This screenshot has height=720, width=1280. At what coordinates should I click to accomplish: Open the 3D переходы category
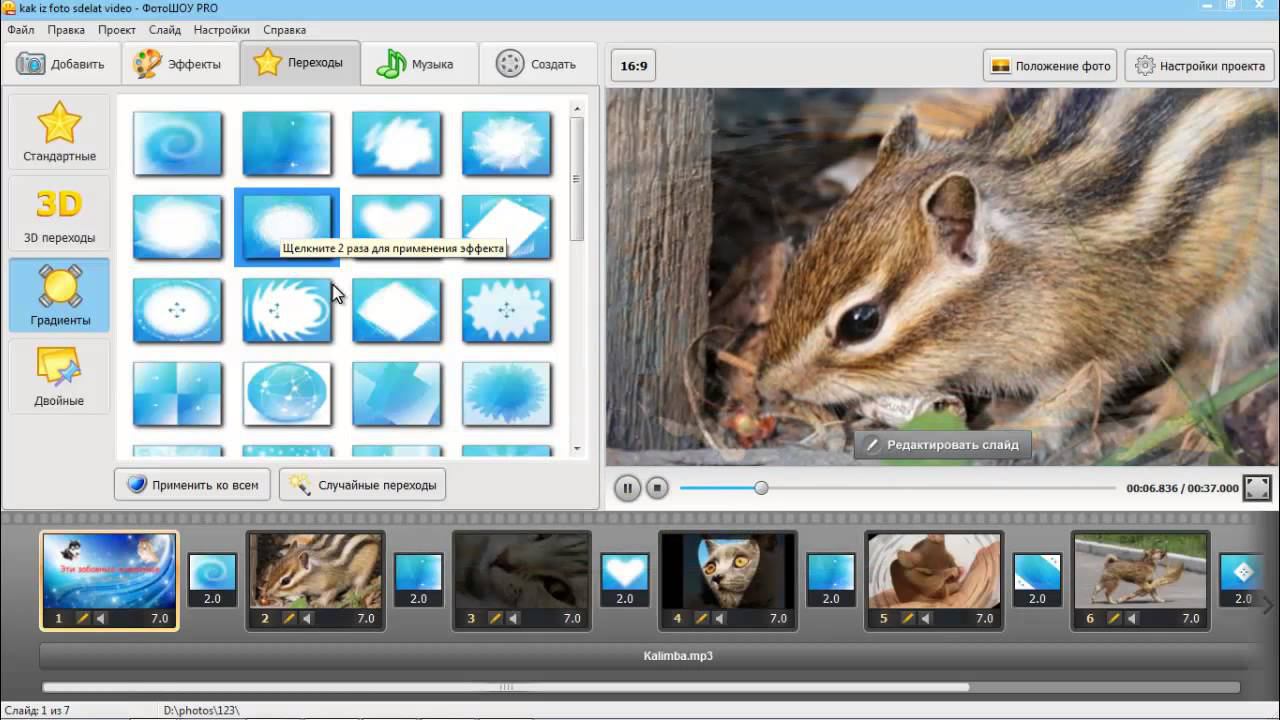[x=59, y=214]
